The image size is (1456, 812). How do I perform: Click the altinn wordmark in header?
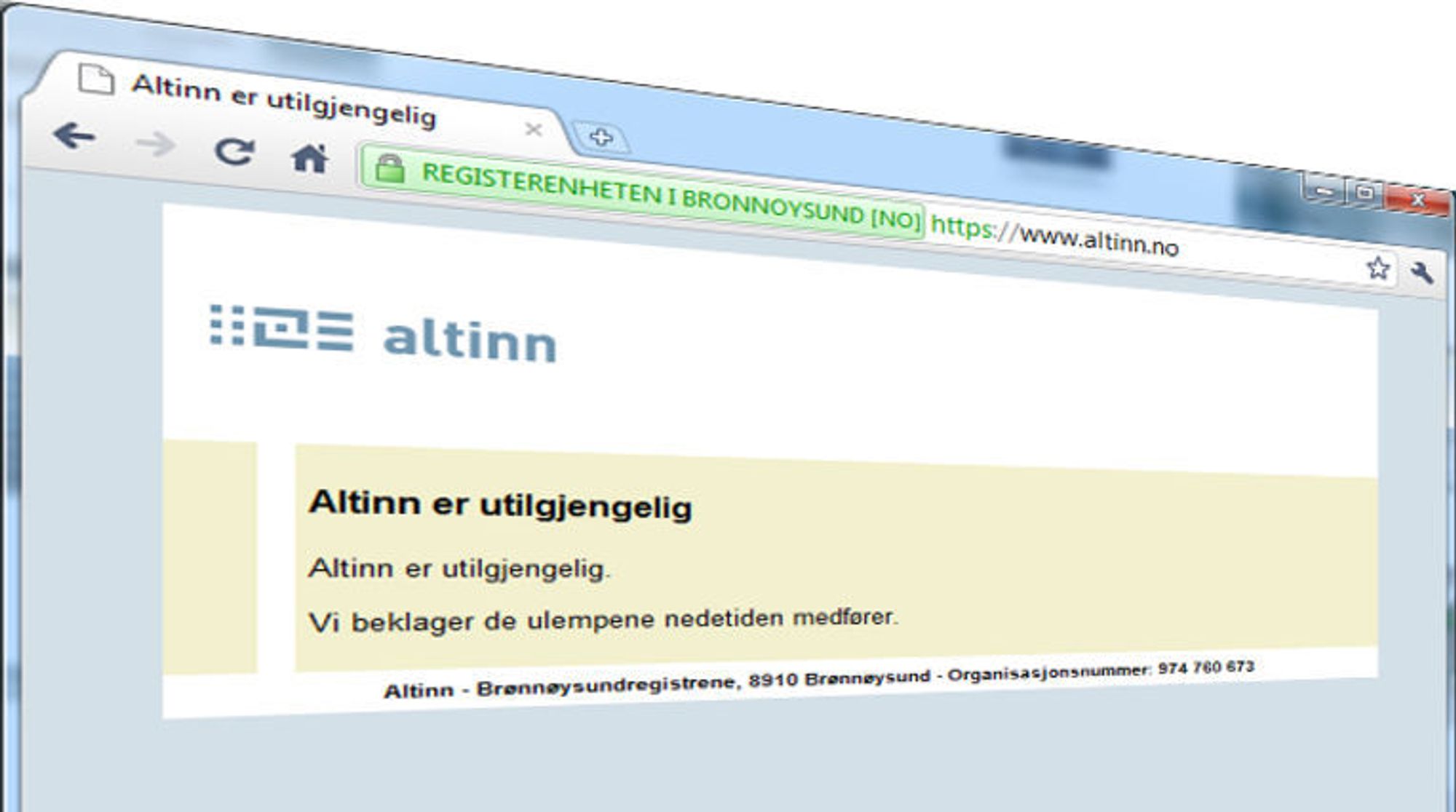pyautogui.click(x=470, y=341)
